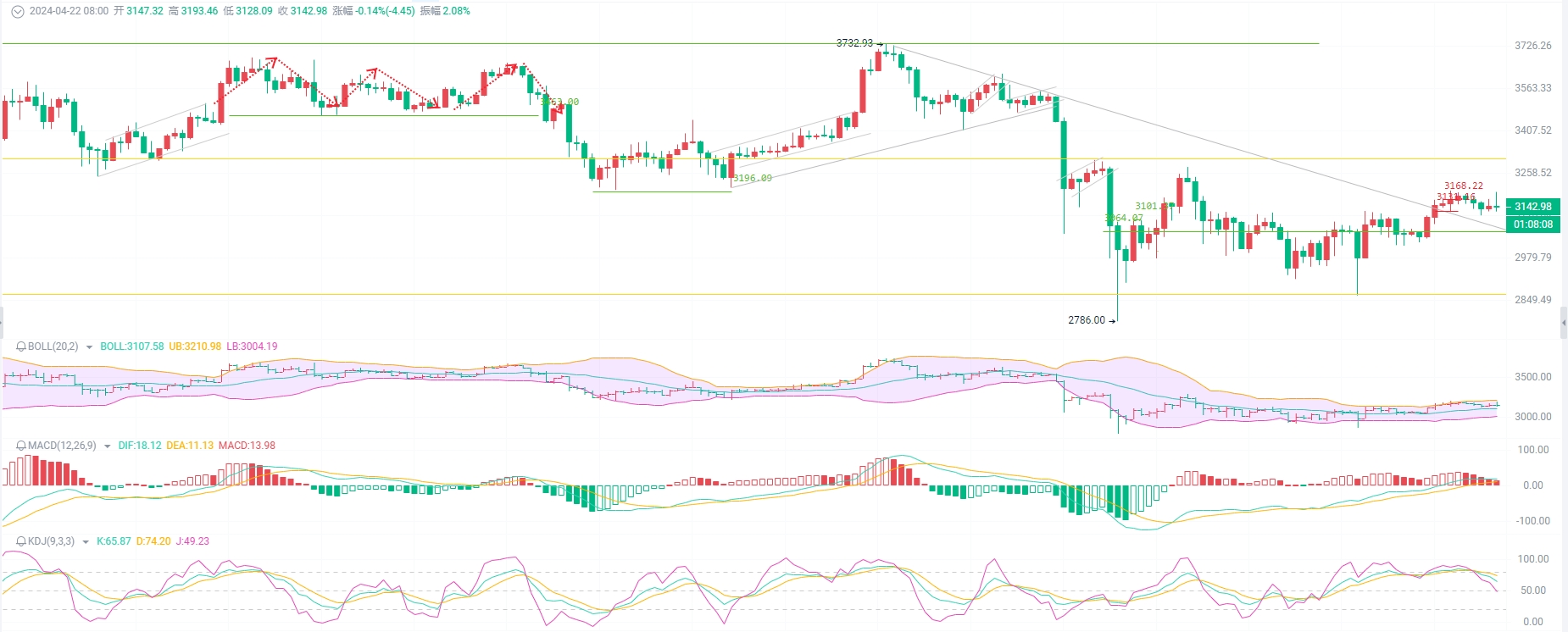The width and height of the screenshot is (1568, 632).
Task: Click the 2849.49 price axis label
Action: pos(1532,300)
